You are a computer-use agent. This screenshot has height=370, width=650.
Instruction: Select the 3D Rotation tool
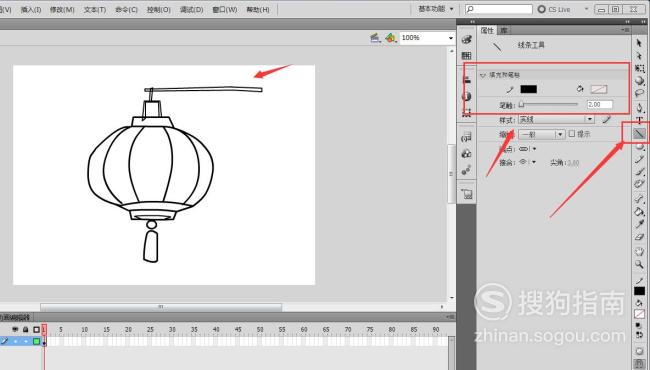click(640, 81)
